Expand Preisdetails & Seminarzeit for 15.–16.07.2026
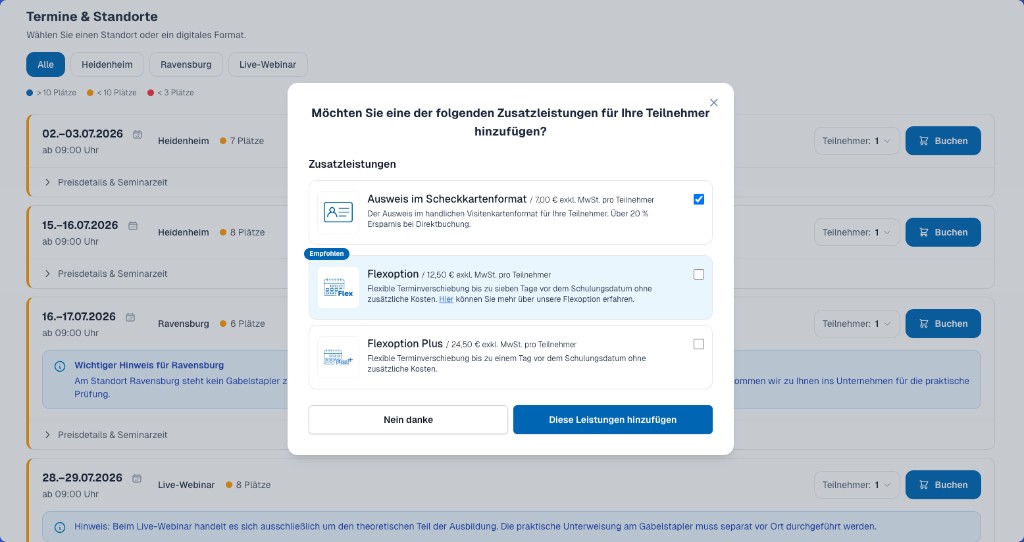 [x=106, y=274]
